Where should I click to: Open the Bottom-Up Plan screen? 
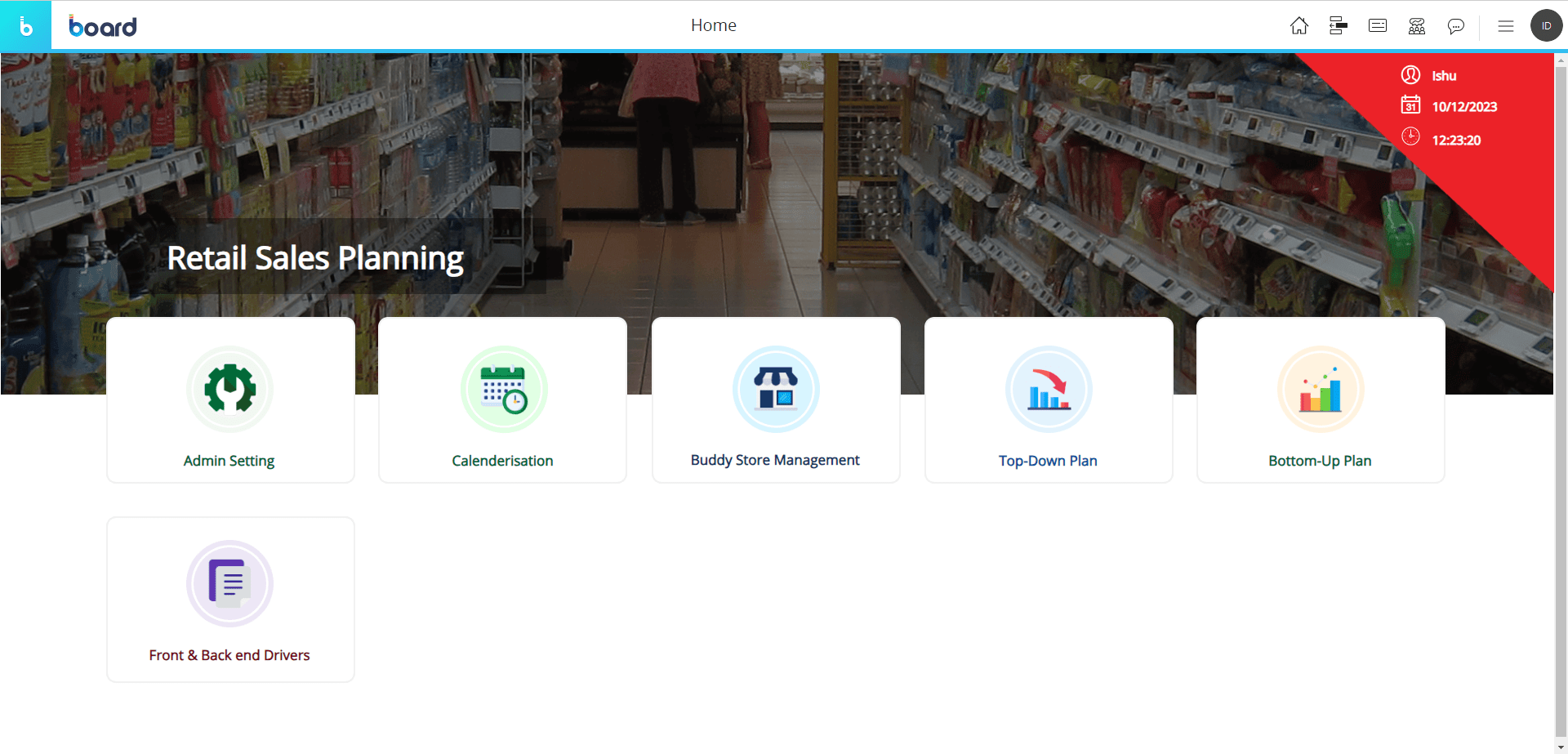(1321, 399)
